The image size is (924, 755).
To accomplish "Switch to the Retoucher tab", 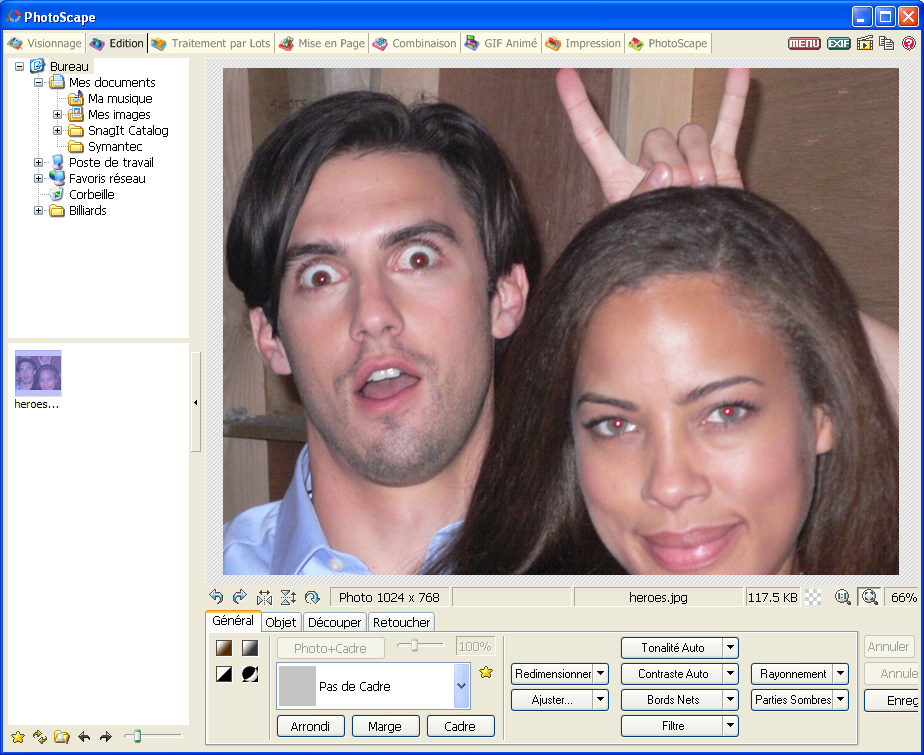I will pos(401,622).
